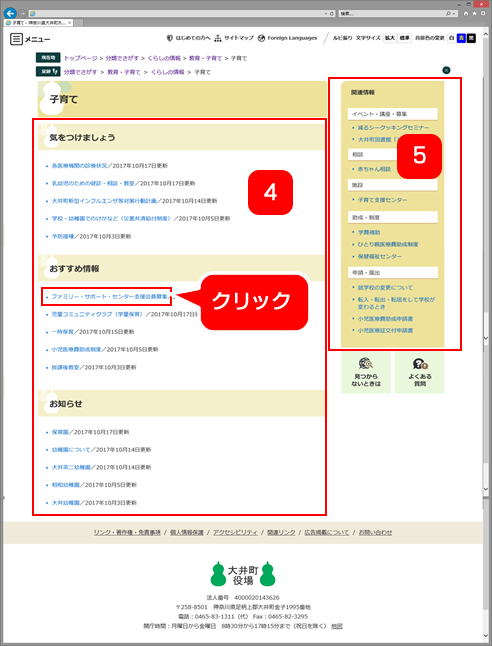The width and height of the screenshot is (492, 646).
Task: Open 保育園 link under お知らせ
Action: point(60,432)
